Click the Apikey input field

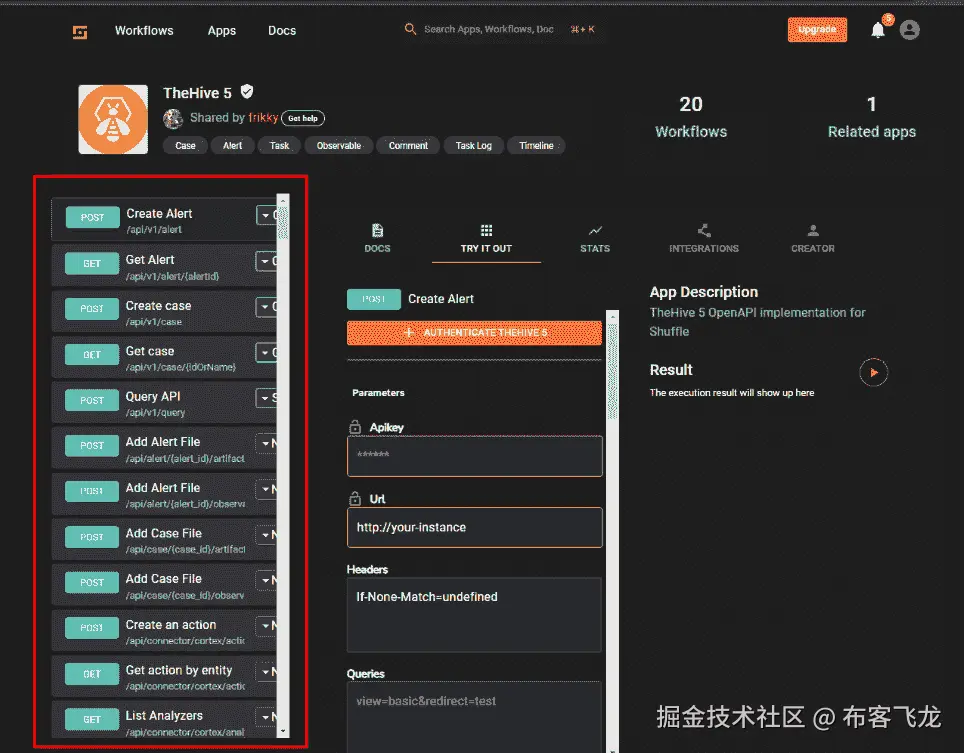pos(475,456)
